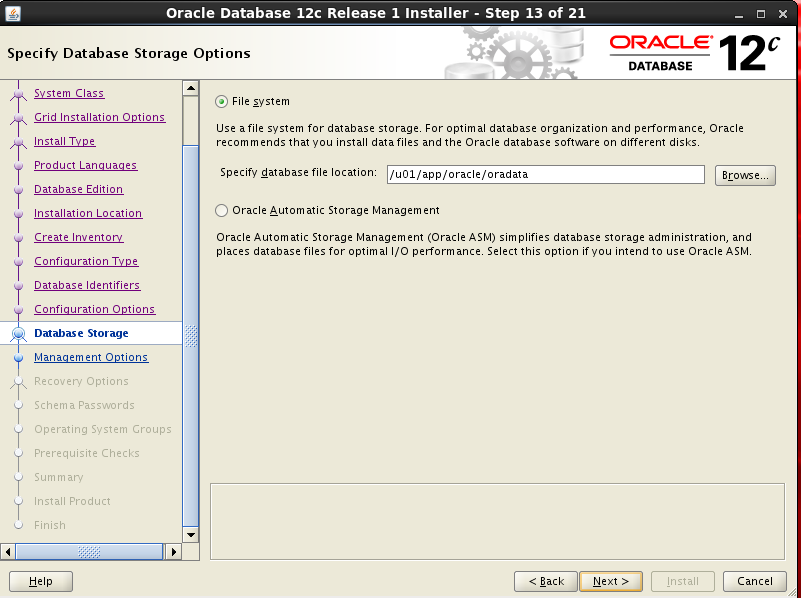Click the 'Specify database file location:' label
Viewport: 801px width, 598px height.
[x=298, y=173]
